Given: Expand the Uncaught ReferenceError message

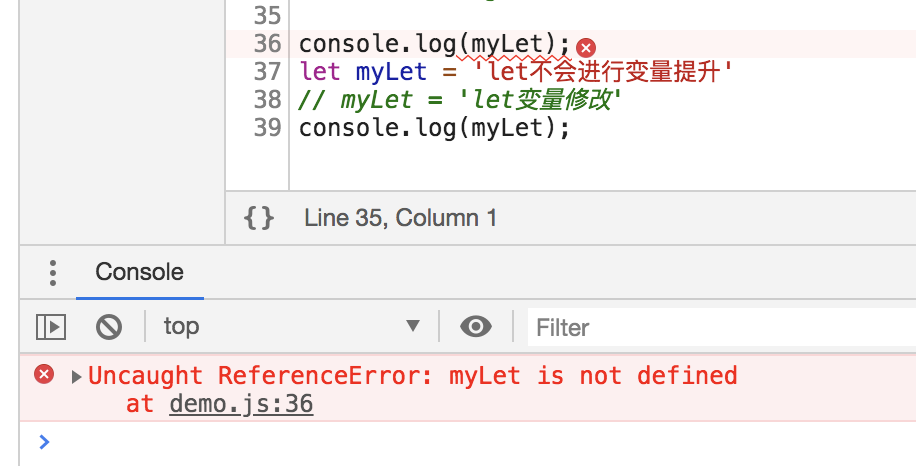Looking at the screenshot, I should coord(77,377).
